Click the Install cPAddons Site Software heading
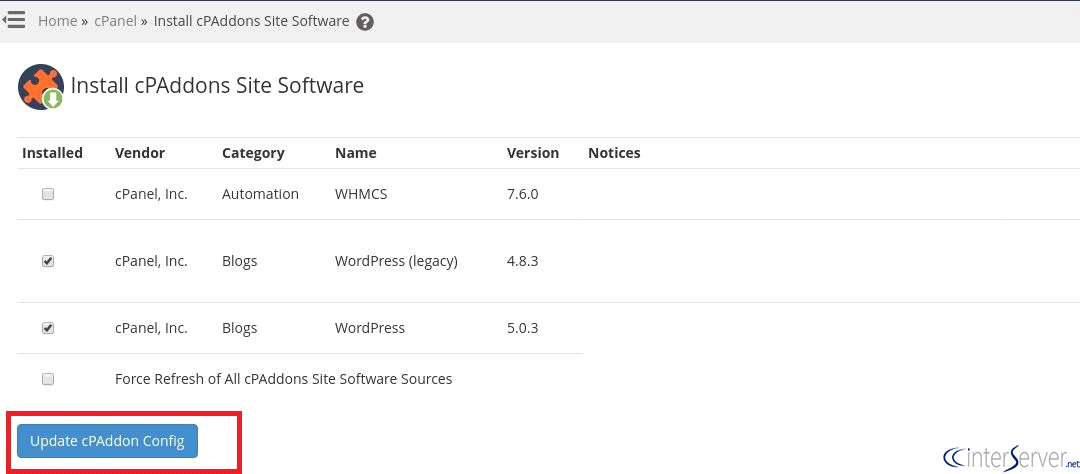Image resolution: width=1080 pixels, height=474 pixels. 217,85
